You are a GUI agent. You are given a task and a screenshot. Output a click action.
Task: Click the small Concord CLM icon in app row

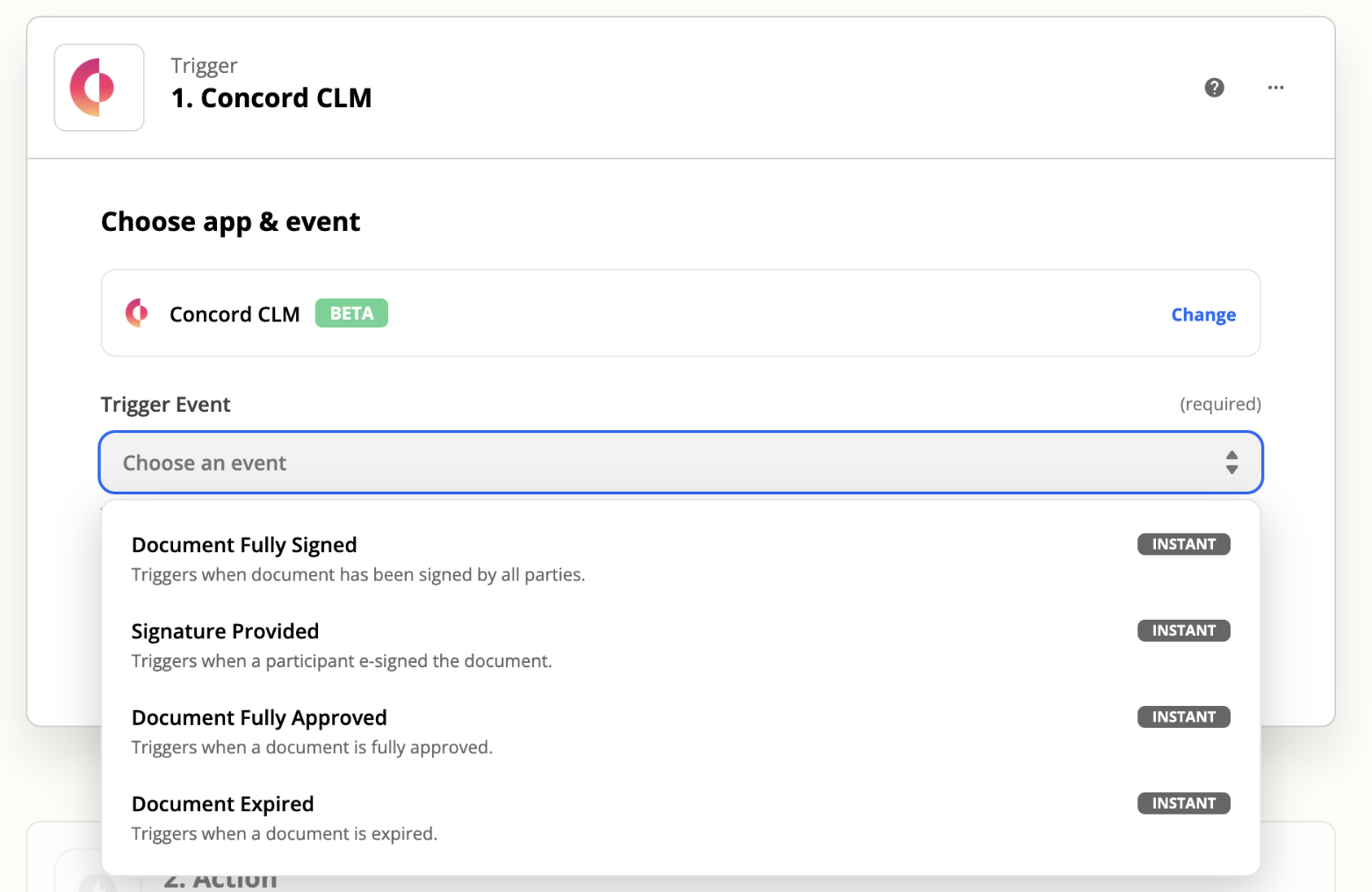coord(137,313)
